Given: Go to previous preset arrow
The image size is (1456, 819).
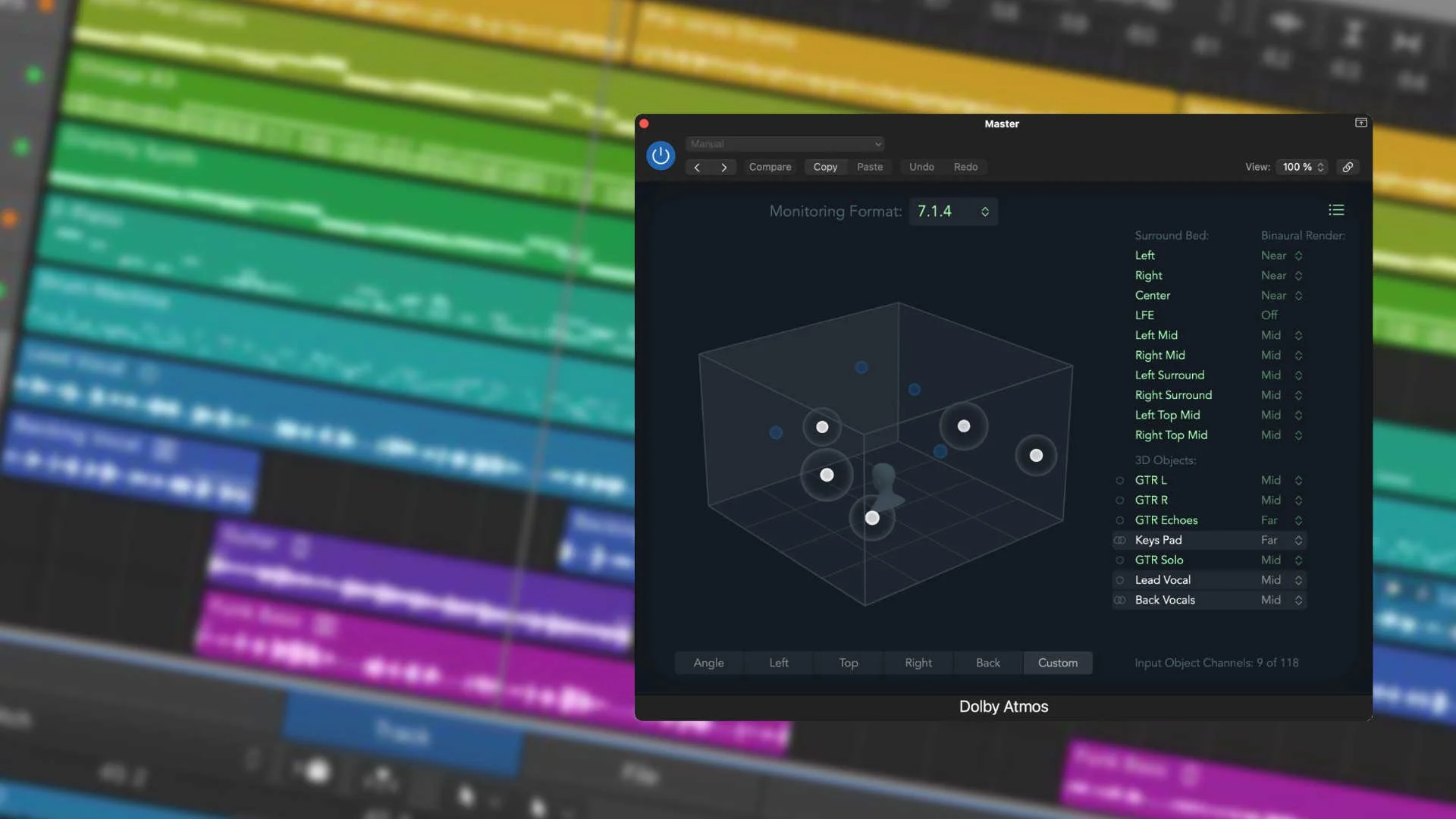Looking at the screenshot, I should (697, 167).
